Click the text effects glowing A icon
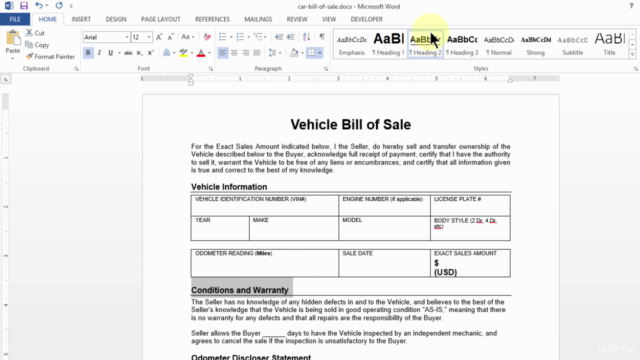 click(167, 53)
